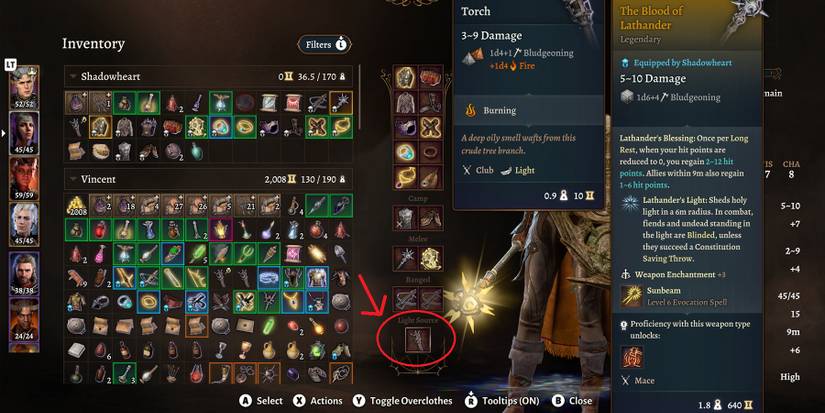The image size is (825, 413).
Task: Select Astarion's white-haired portrait
Action: pos(24,225)
